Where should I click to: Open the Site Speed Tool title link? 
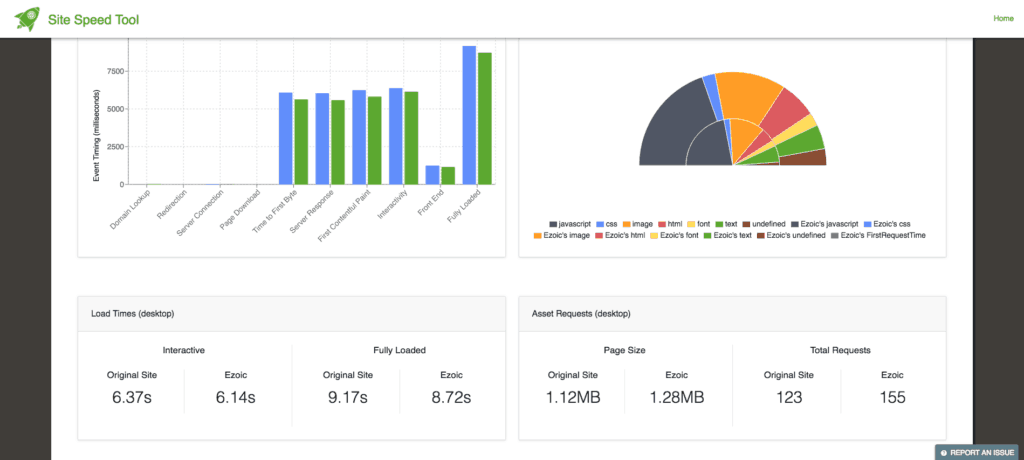(x=93, y=20)
